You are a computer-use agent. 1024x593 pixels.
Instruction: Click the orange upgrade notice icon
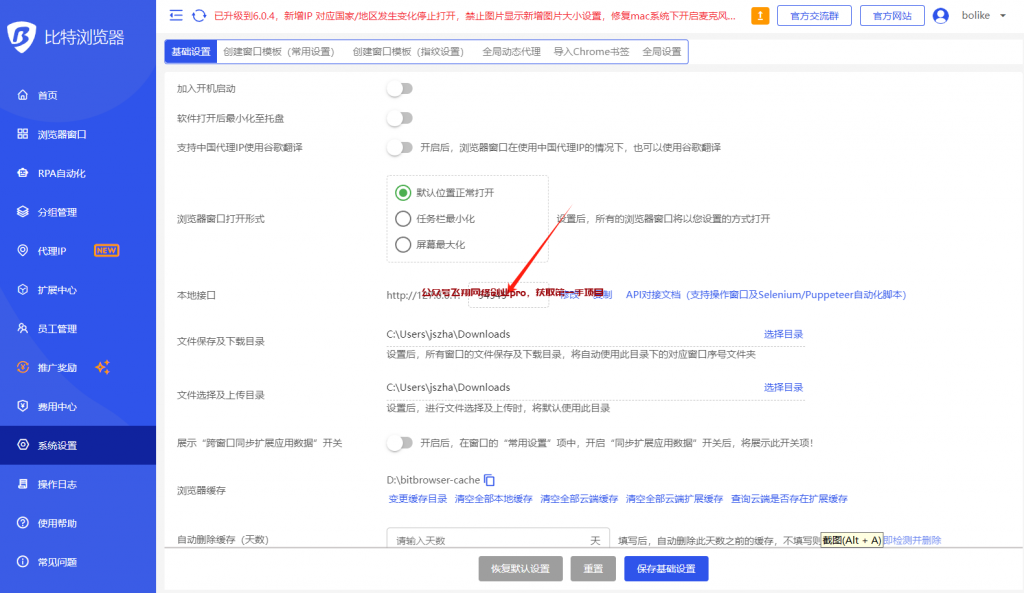760,15
